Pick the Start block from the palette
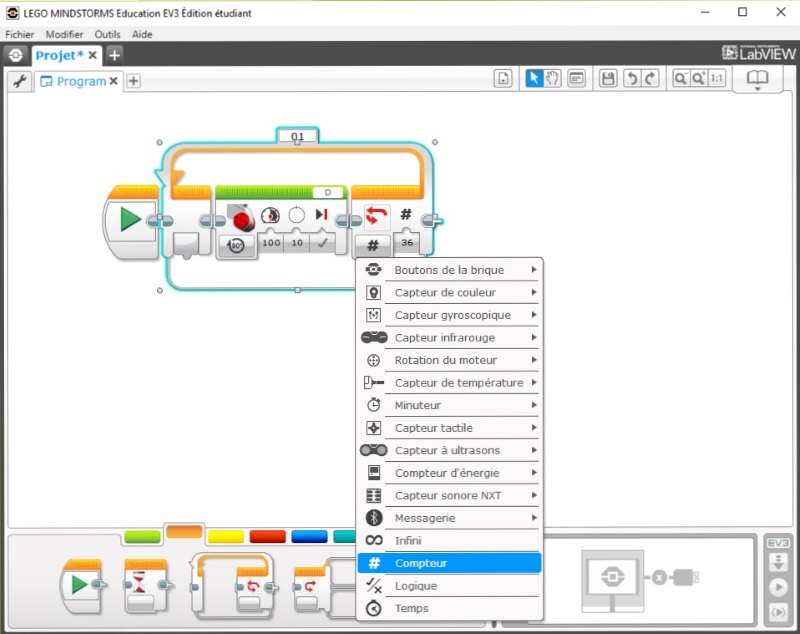Screen dimensions: 800x634 click(83, 585)
